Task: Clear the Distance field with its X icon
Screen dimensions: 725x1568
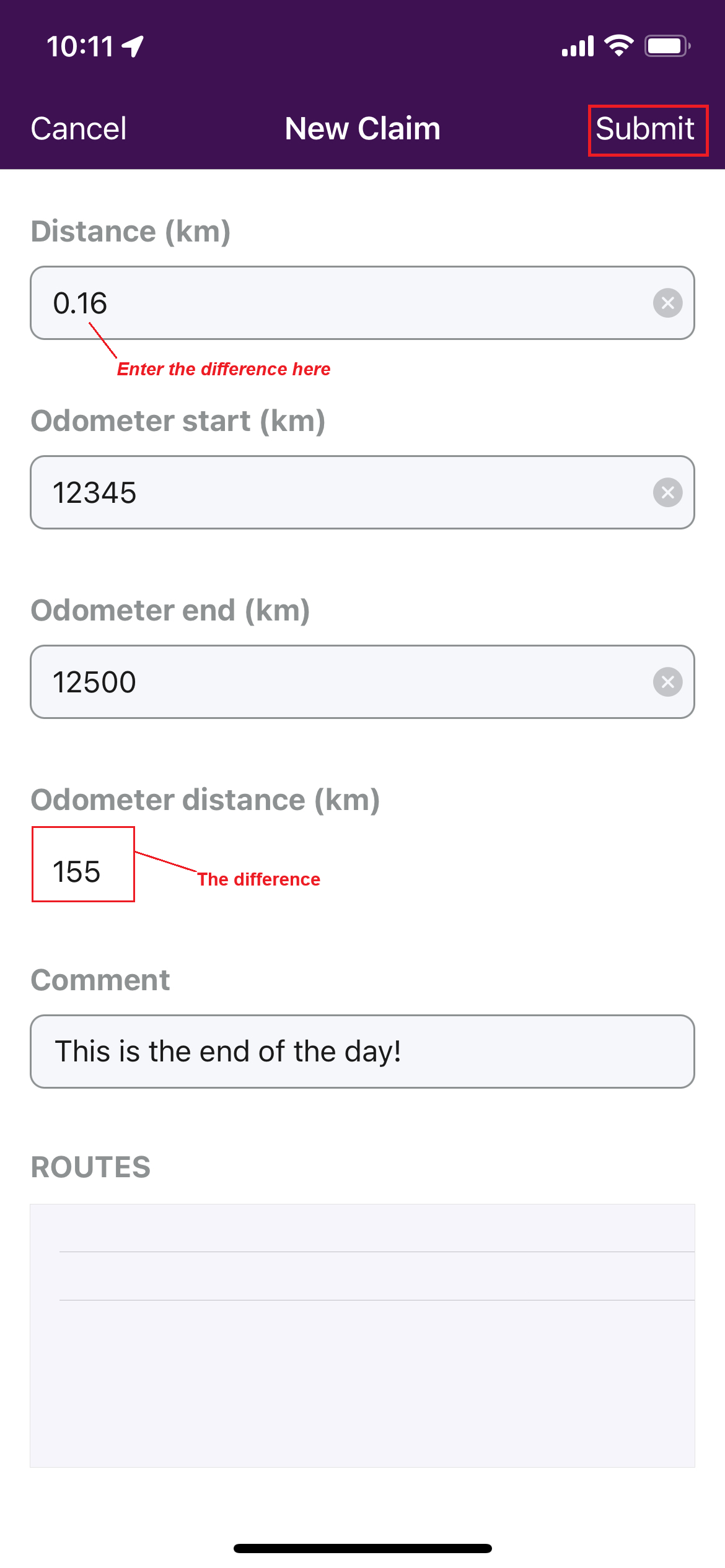Action: [667, 303]
